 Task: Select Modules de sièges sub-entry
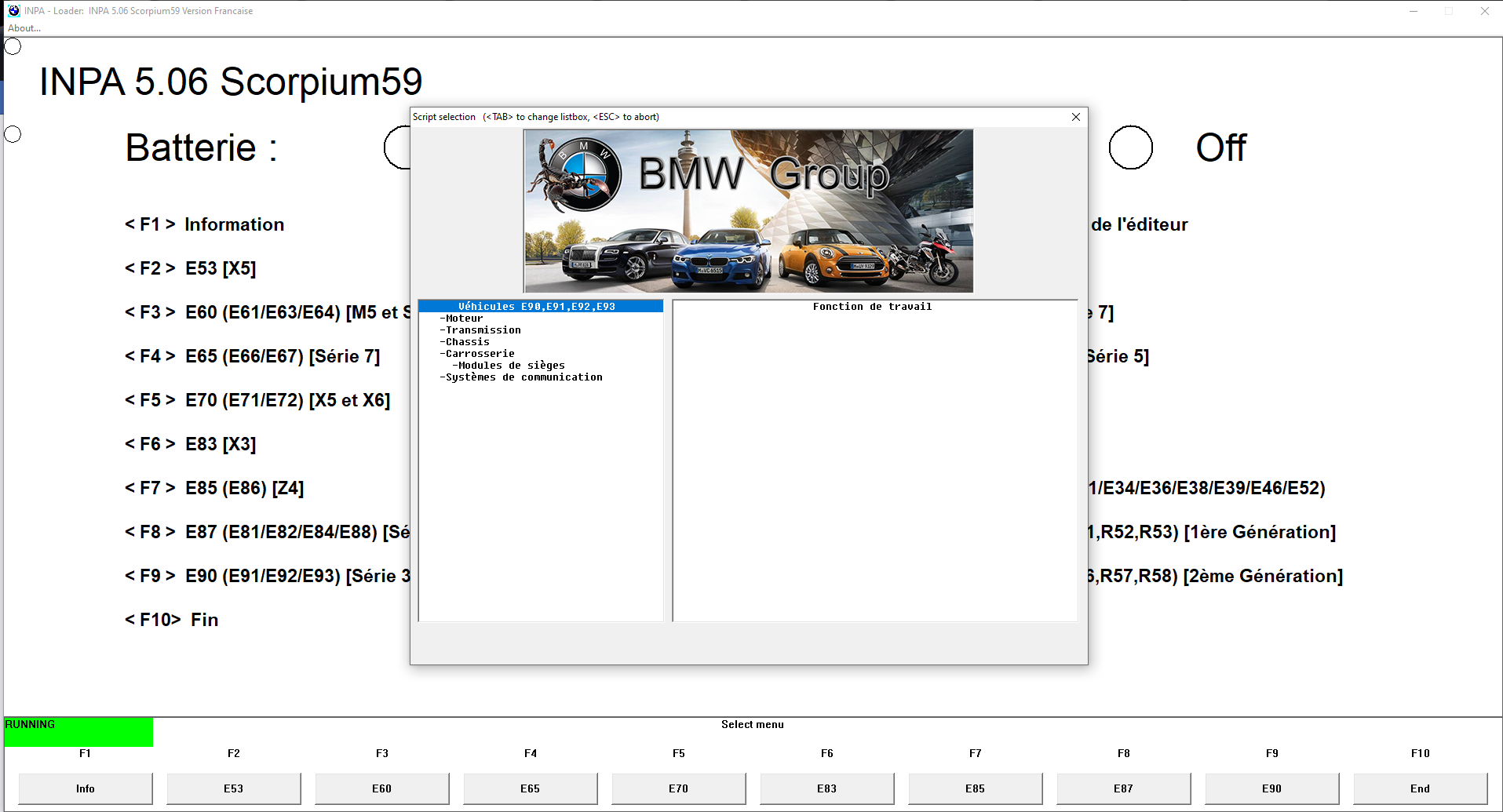[x=509, y=366]
